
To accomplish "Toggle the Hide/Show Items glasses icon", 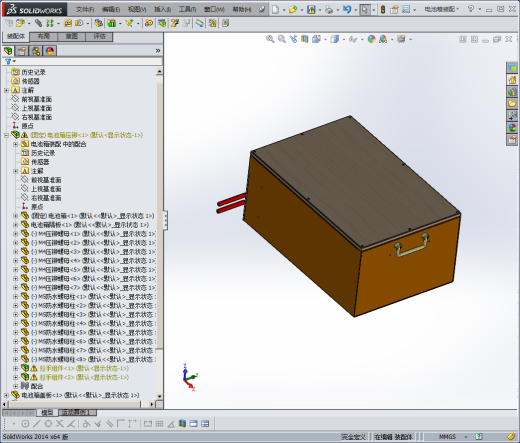I will (x=353, y=39).
